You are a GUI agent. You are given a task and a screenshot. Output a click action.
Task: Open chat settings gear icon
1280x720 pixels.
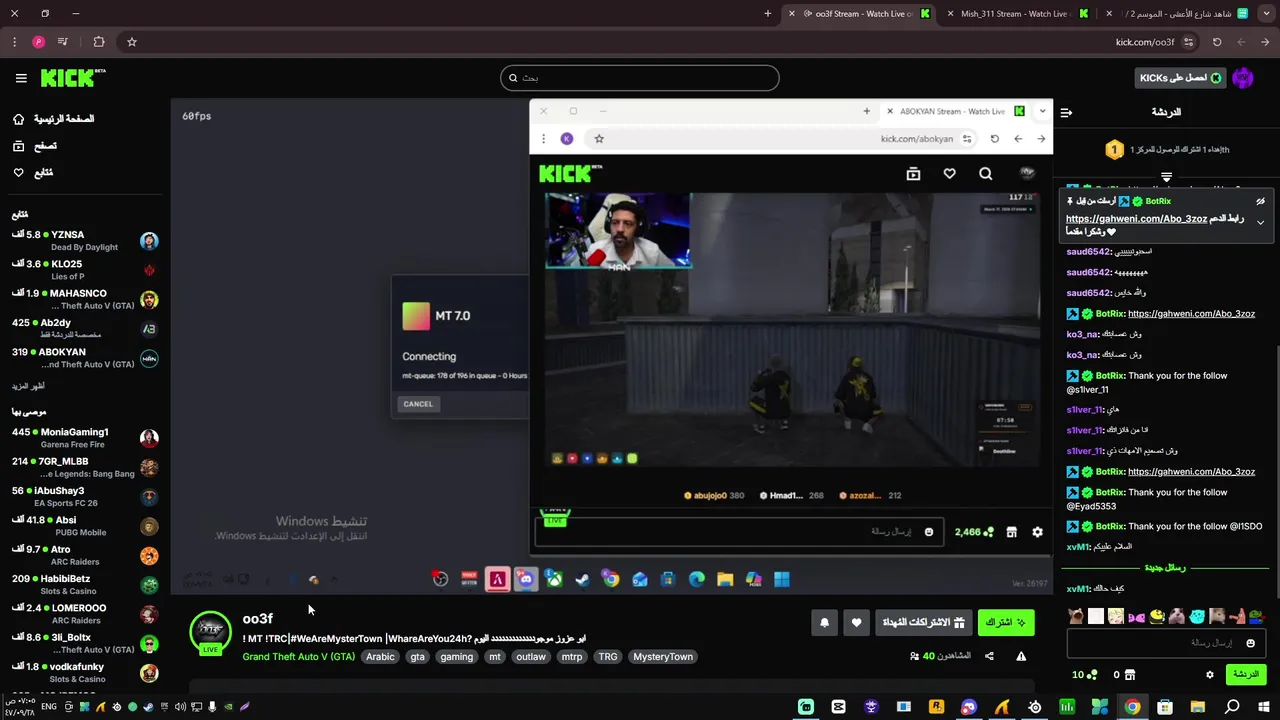[1209, 675]
